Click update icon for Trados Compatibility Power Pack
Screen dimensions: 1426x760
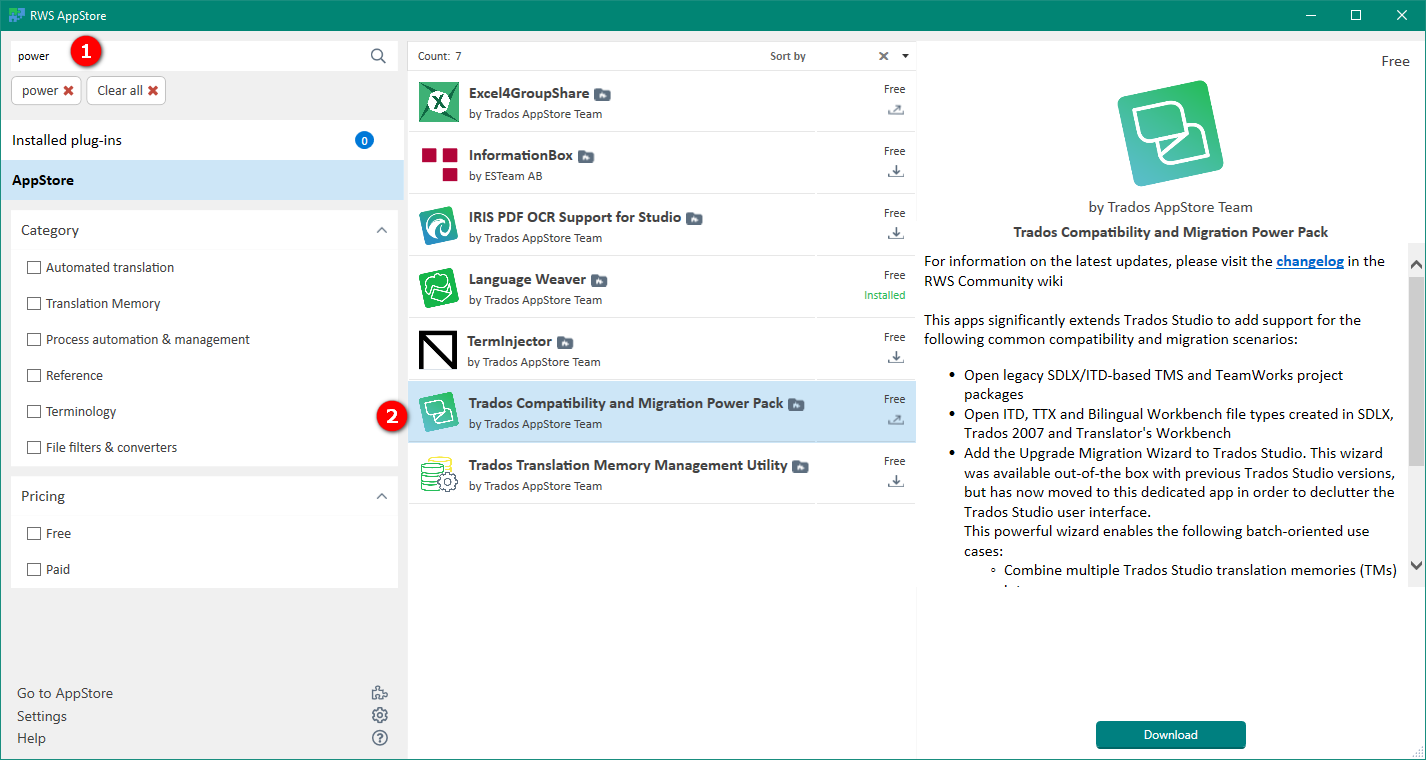pyautogui.click(x=896, y=419)
